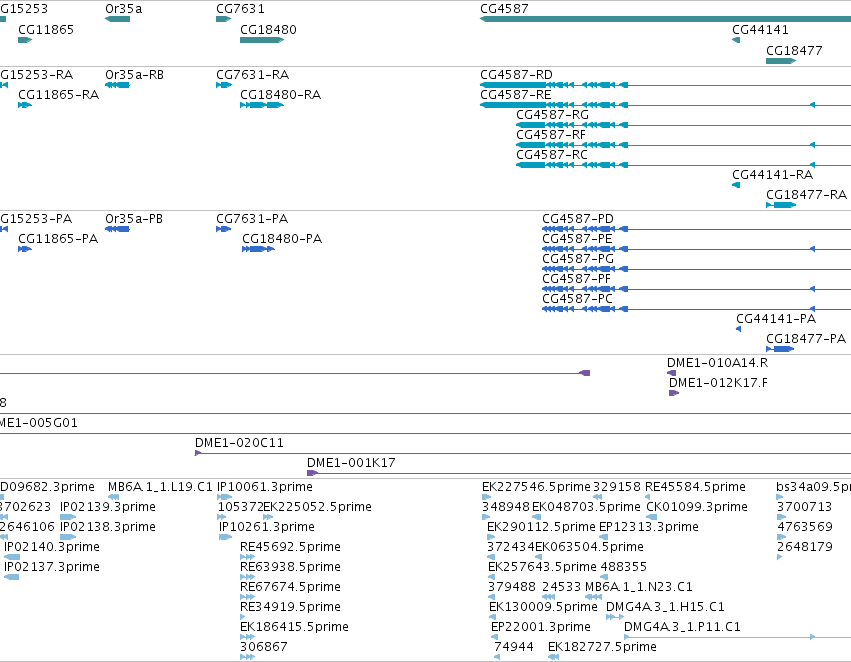Select EST IP10061.3prime

225,497
